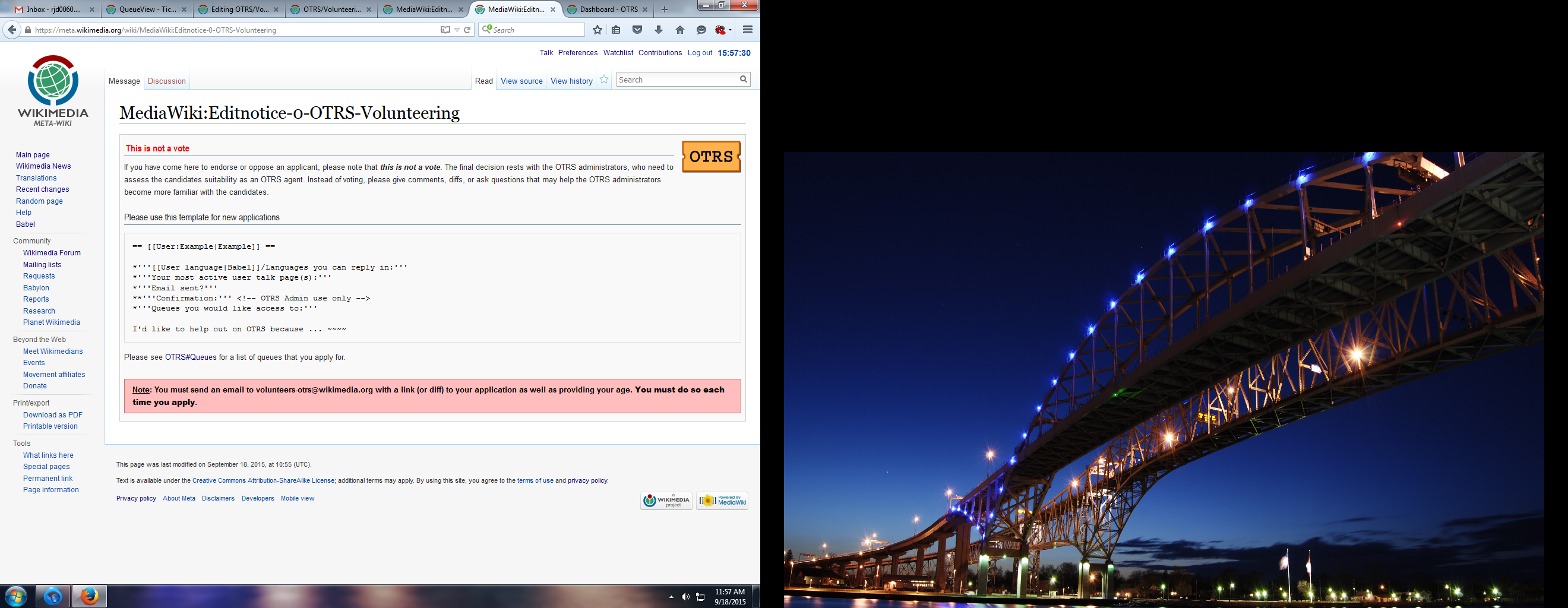
Task: Click the Powered by MediaWiki badge
Action: [722, 501]
